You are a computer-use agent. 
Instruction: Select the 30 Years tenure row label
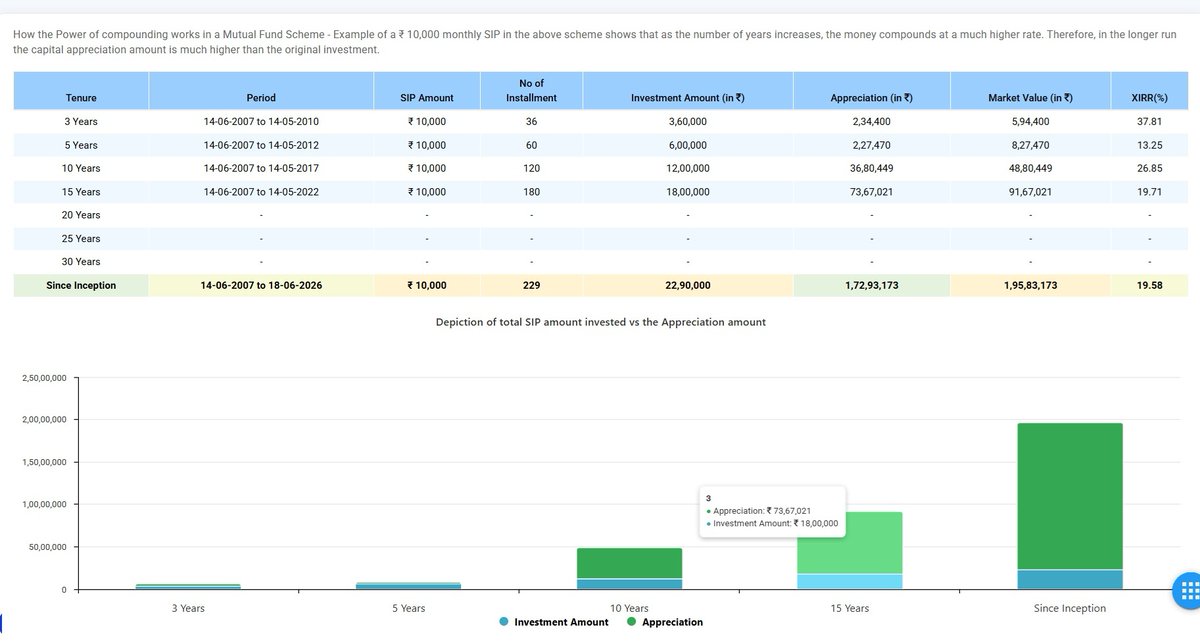[x=81, y=261]
